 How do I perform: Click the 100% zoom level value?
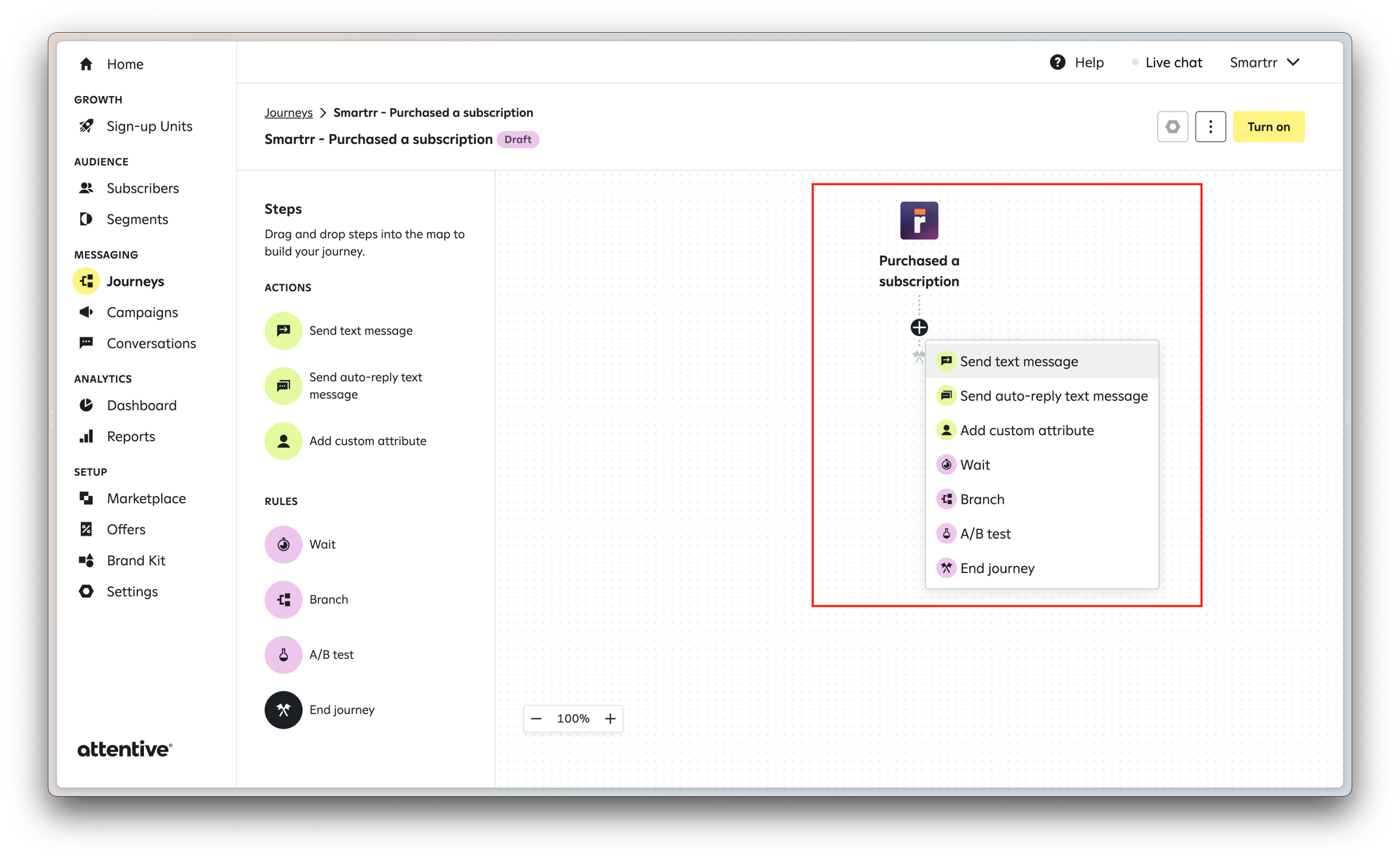[573, 718]
